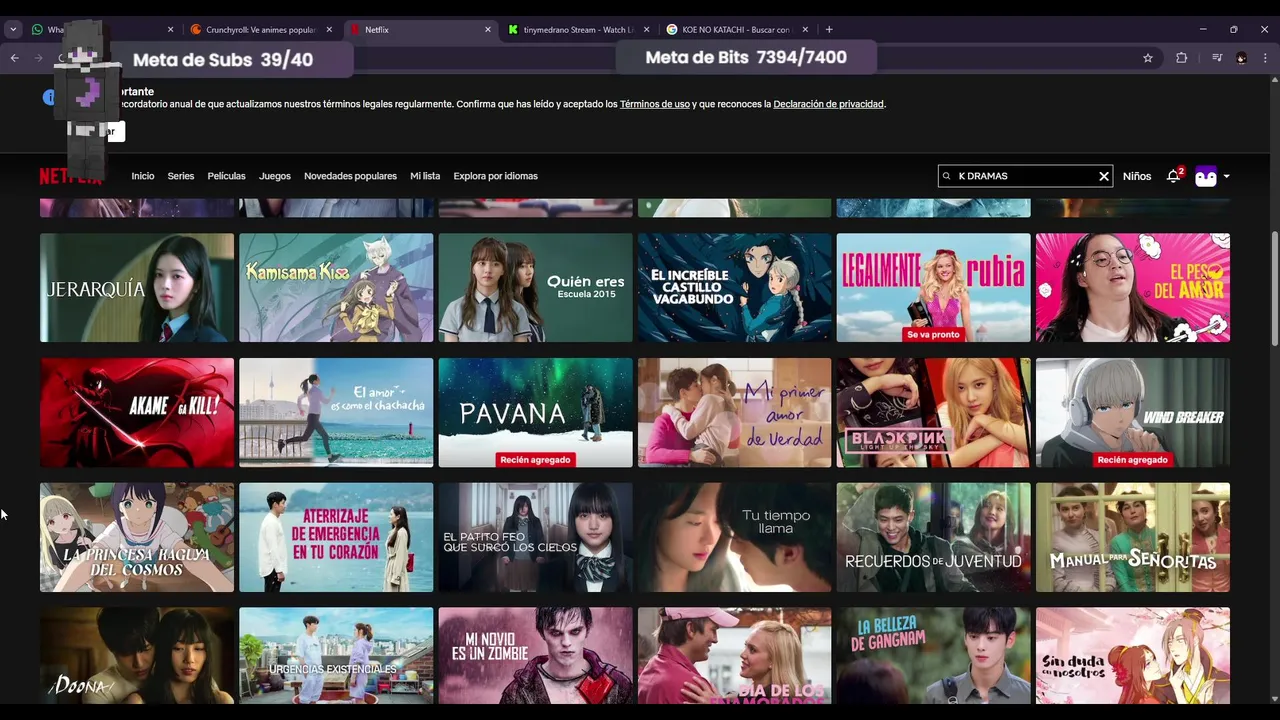
Task: Click the page vertical scrollbar thumb
Action: (x=1274, y=290)
